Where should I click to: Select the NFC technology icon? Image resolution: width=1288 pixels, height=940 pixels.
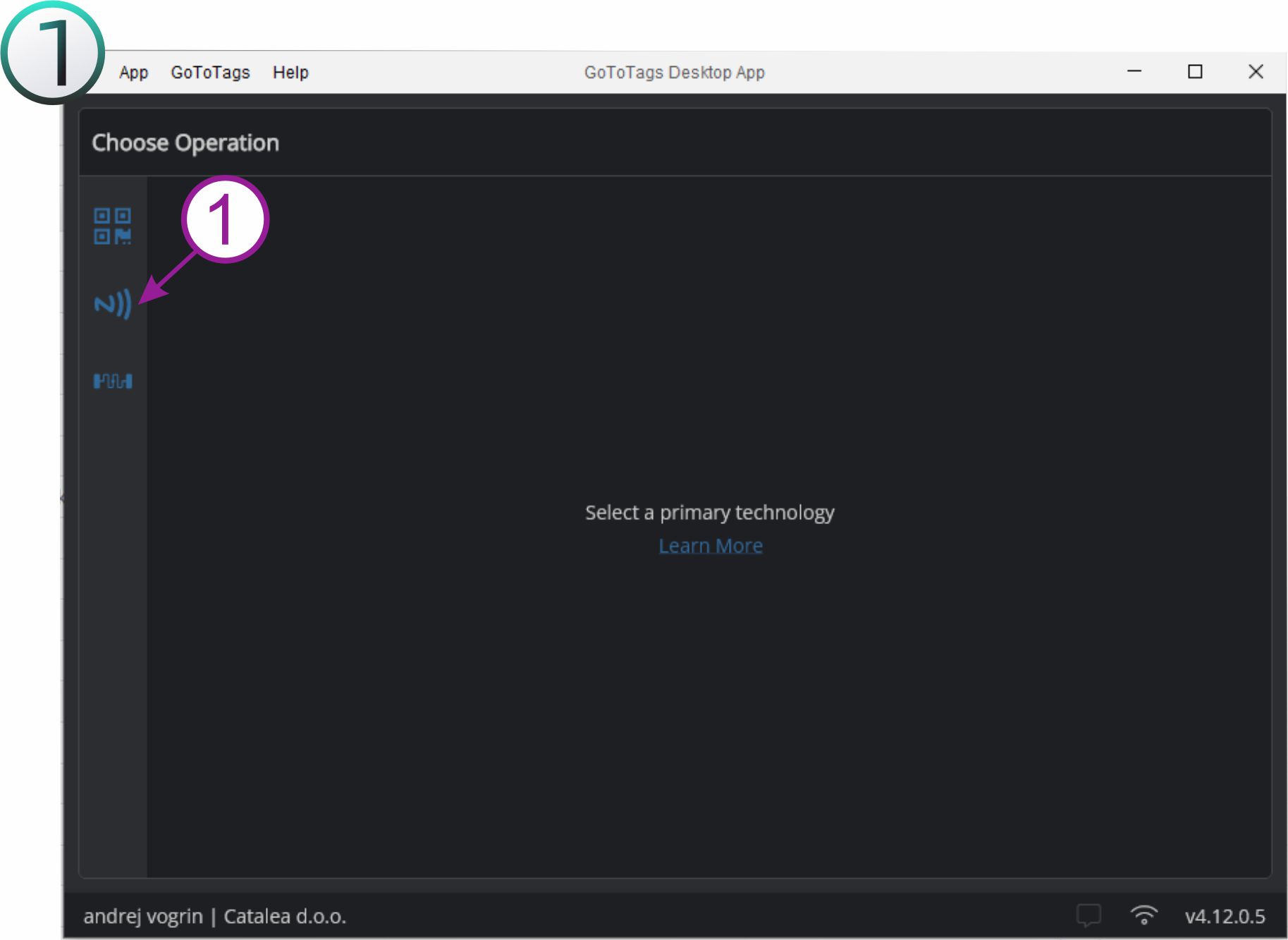[x=113, y=304]
